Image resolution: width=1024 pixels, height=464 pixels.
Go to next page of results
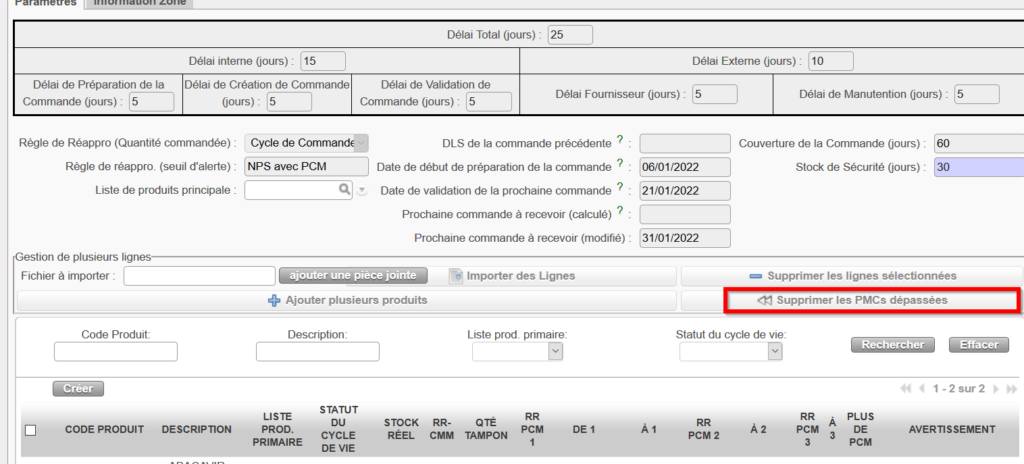point(996,389)
